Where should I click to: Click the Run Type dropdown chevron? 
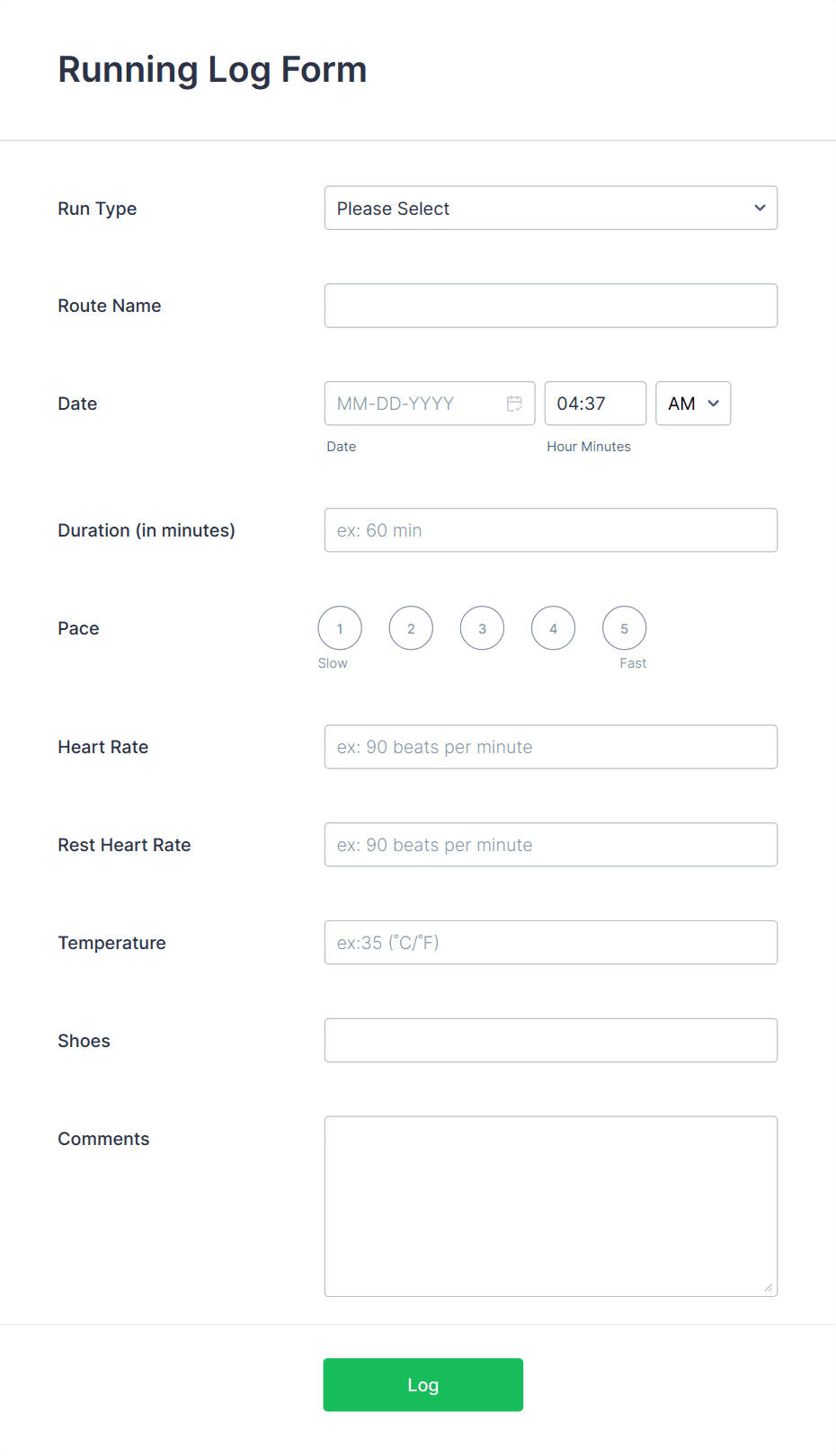(x=759, y=208)
